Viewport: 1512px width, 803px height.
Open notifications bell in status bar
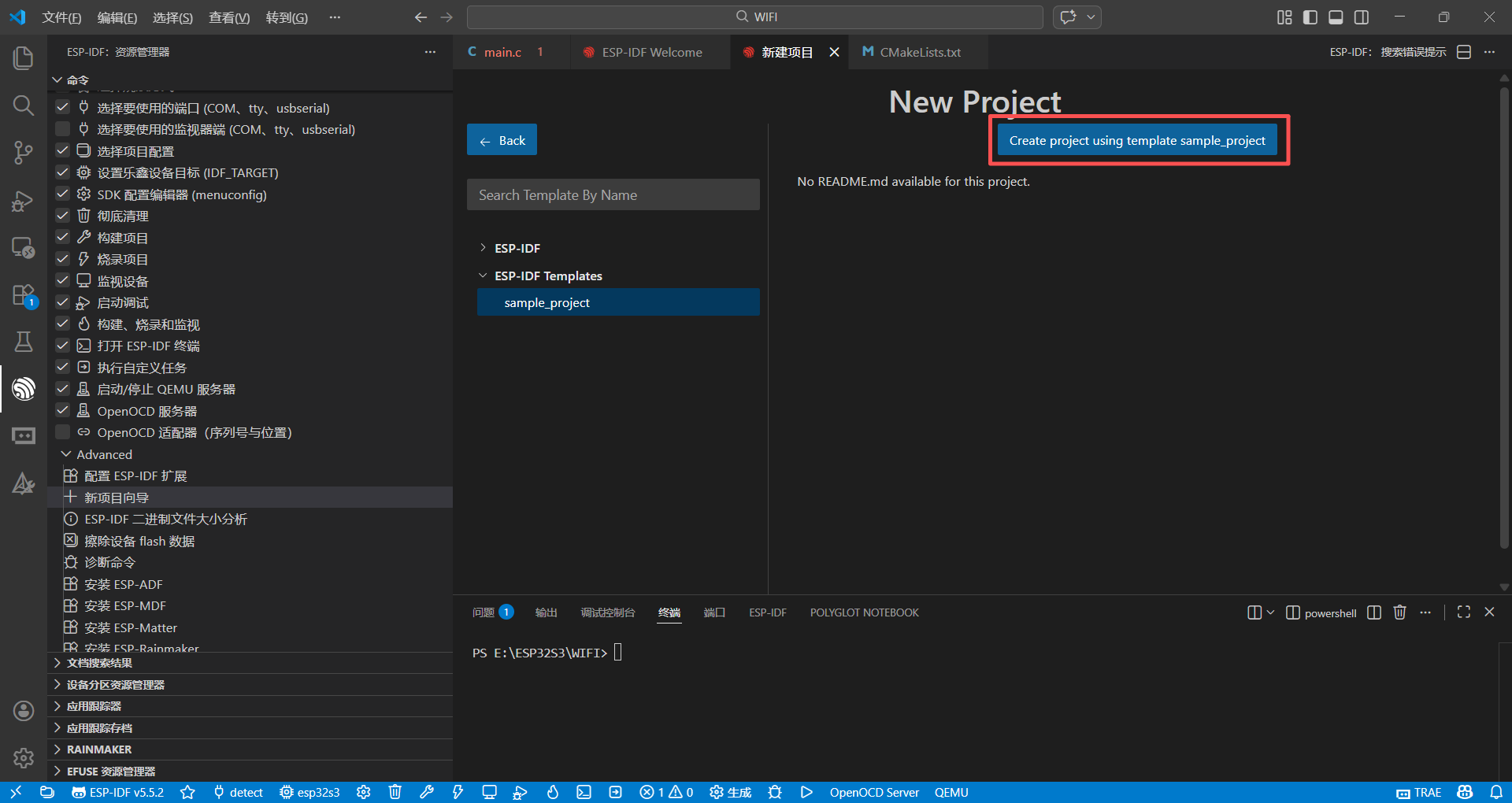coord(1496,792)
